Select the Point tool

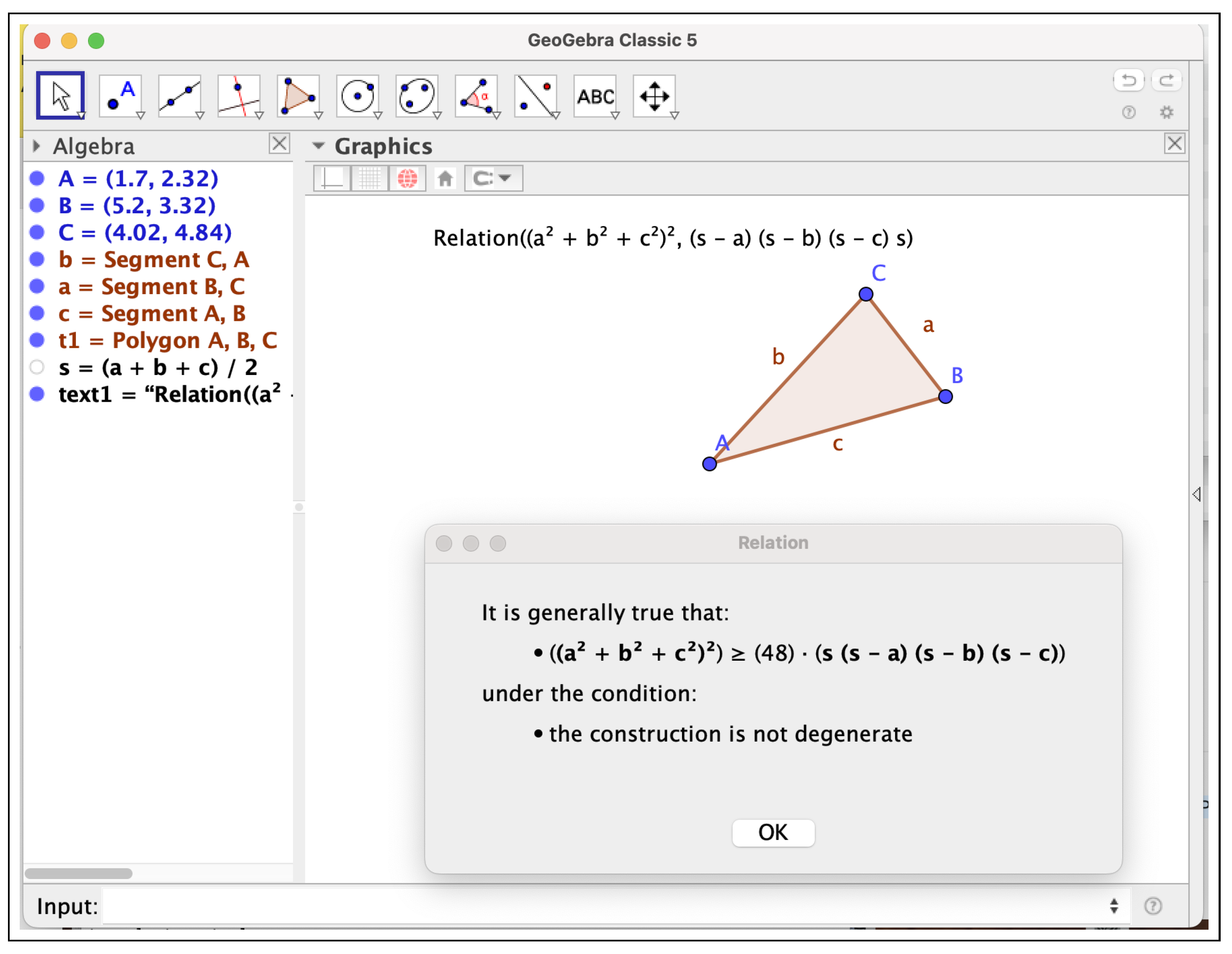click(120, 95)
